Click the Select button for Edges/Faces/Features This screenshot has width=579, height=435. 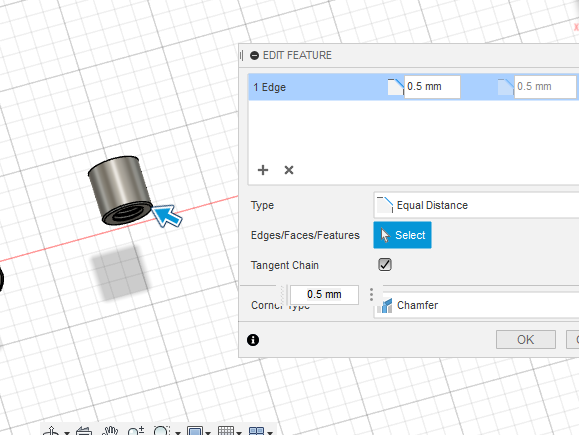click(402, 235)
